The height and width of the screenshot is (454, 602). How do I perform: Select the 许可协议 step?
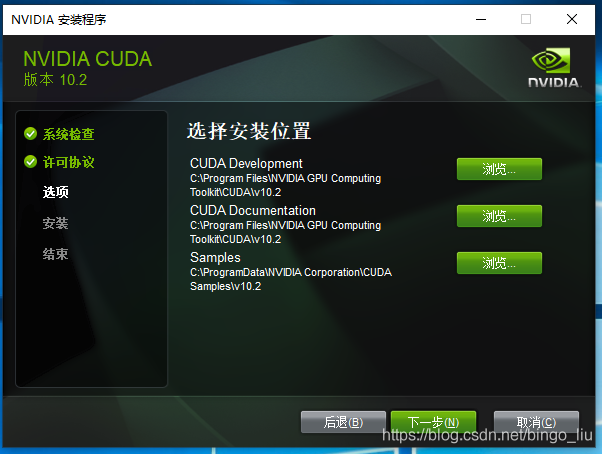pyautogui.click(x=68, y=162)
